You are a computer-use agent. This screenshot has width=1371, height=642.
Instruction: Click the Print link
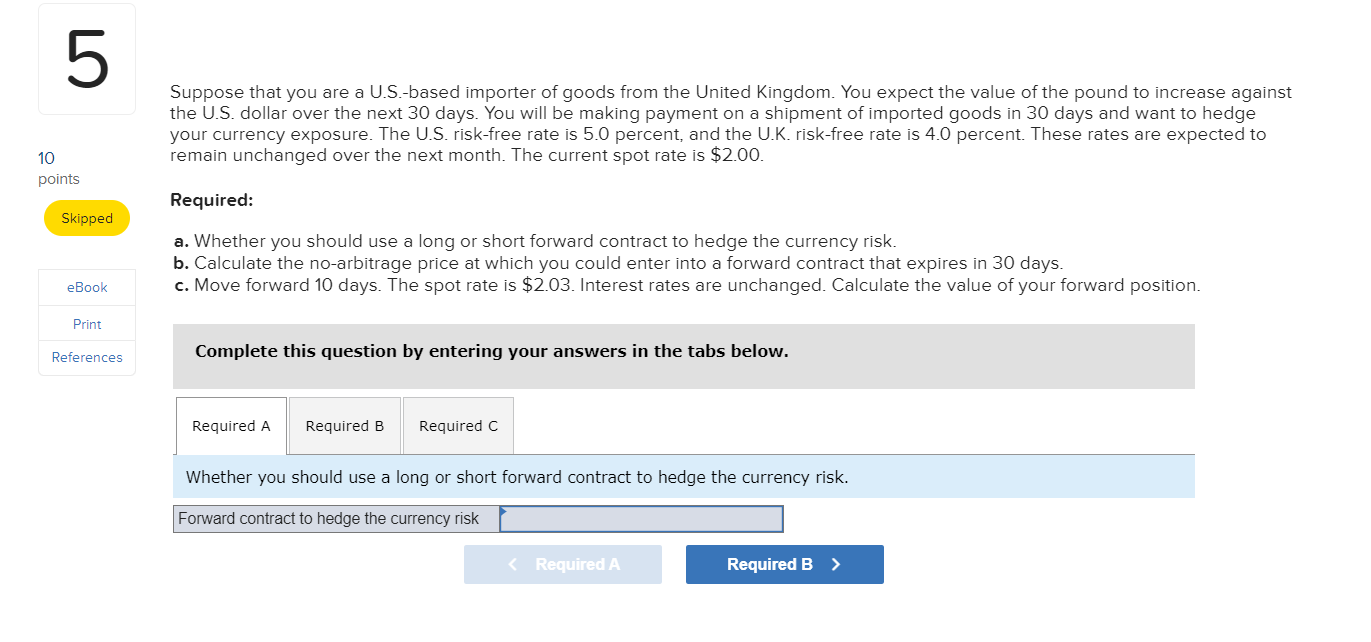click(86, 323)
